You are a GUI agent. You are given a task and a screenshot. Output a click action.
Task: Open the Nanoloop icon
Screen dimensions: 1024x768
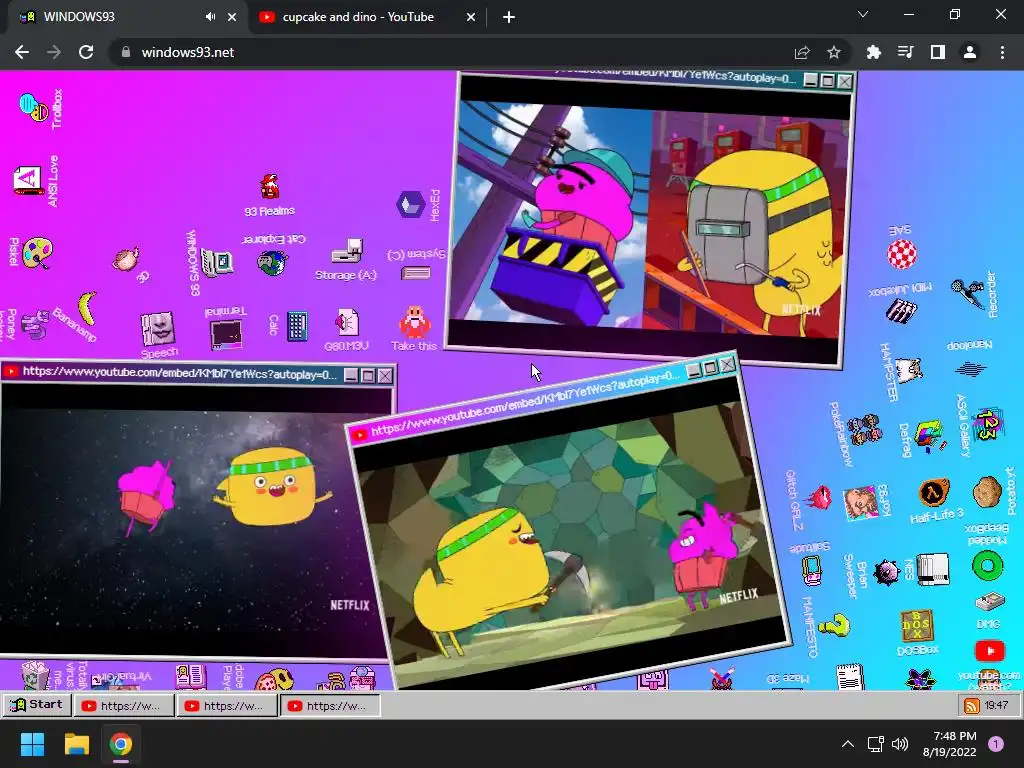pos(970,369)
